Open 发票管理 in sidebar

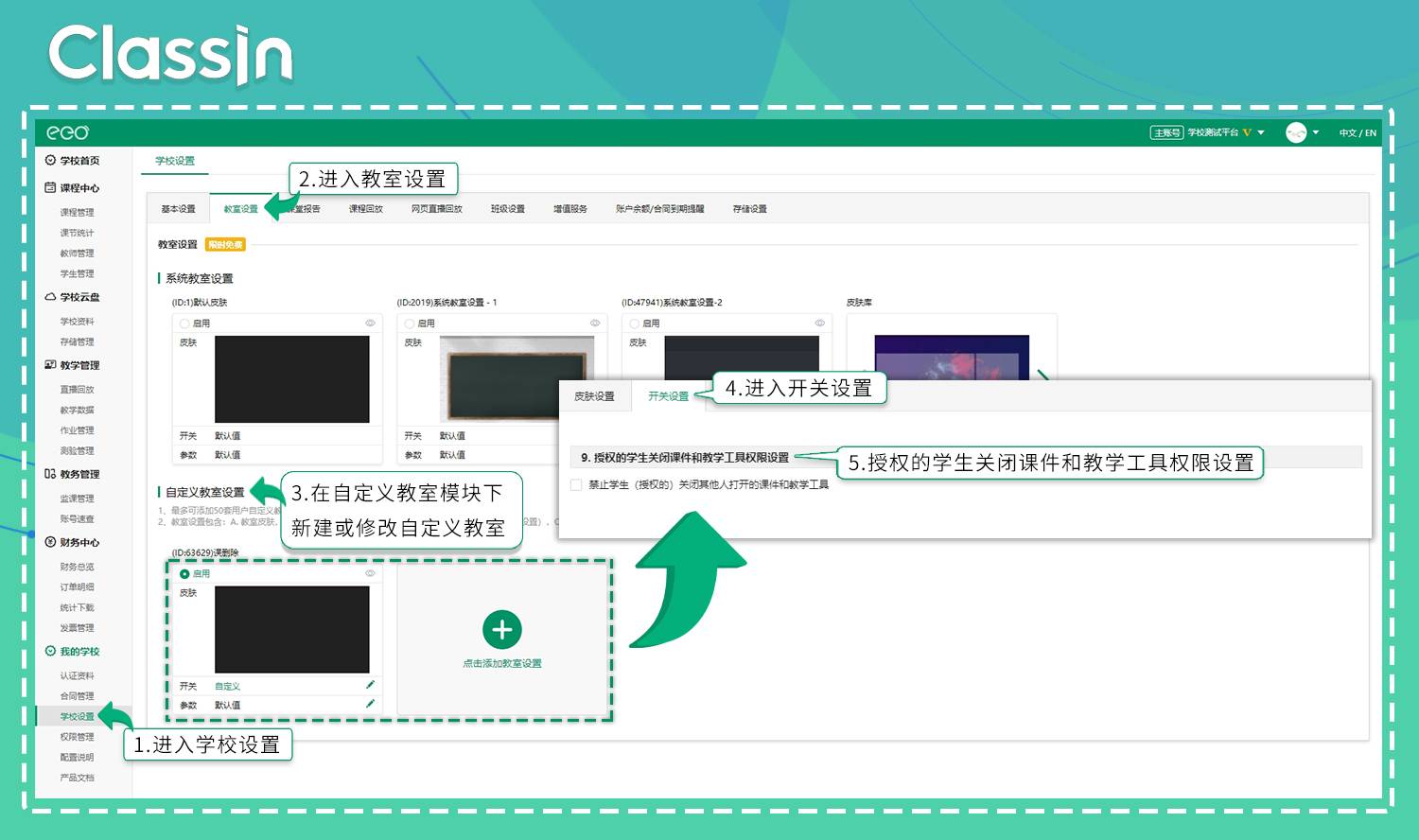(78, 628)
